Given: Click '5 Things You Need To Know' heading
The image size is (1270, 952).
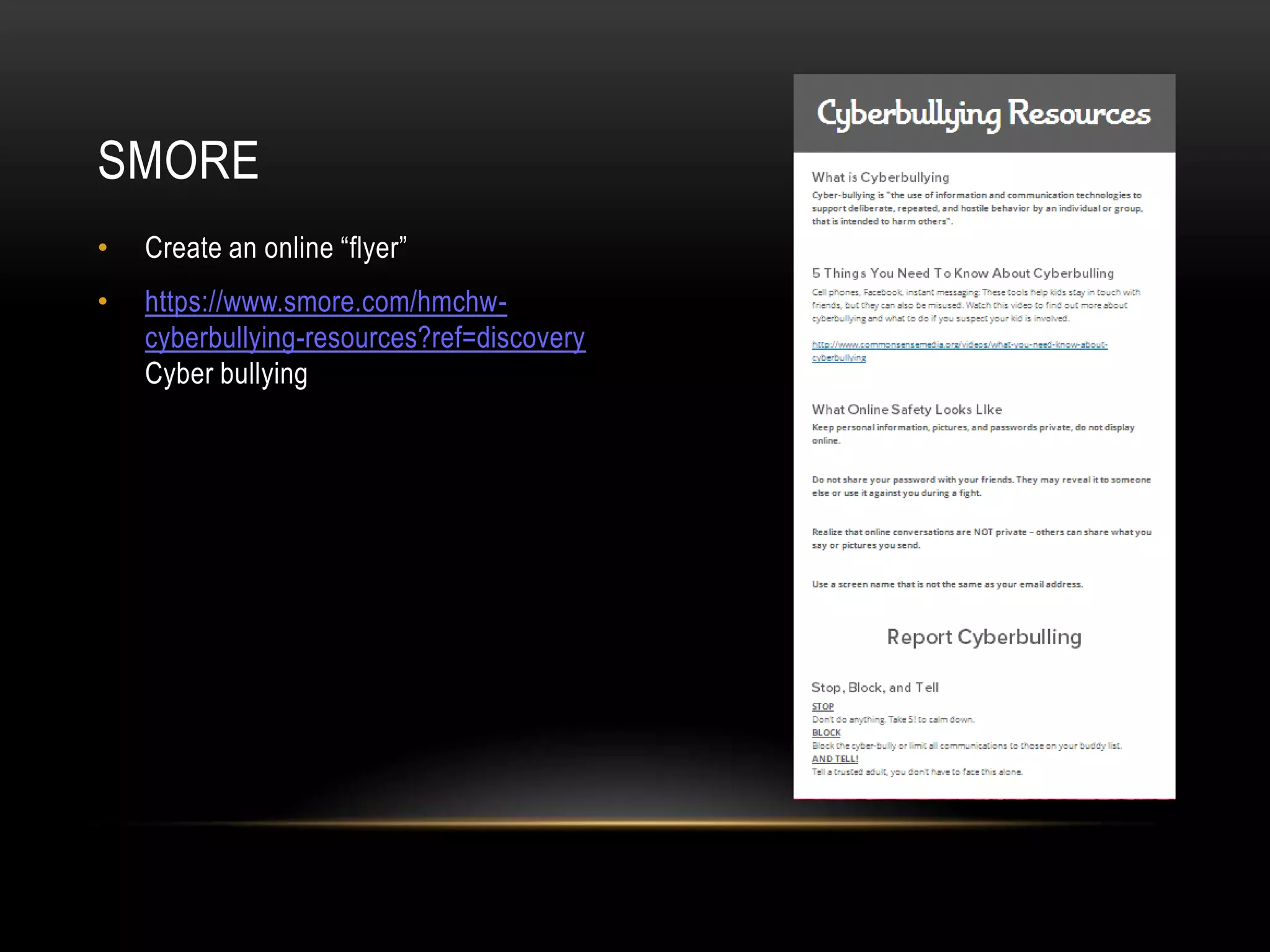Looking at the screenshot, I should [x=963, y=273].
